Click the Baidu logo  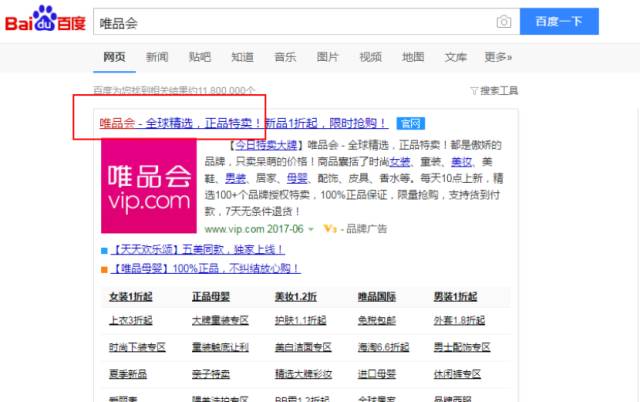point(45,22)
